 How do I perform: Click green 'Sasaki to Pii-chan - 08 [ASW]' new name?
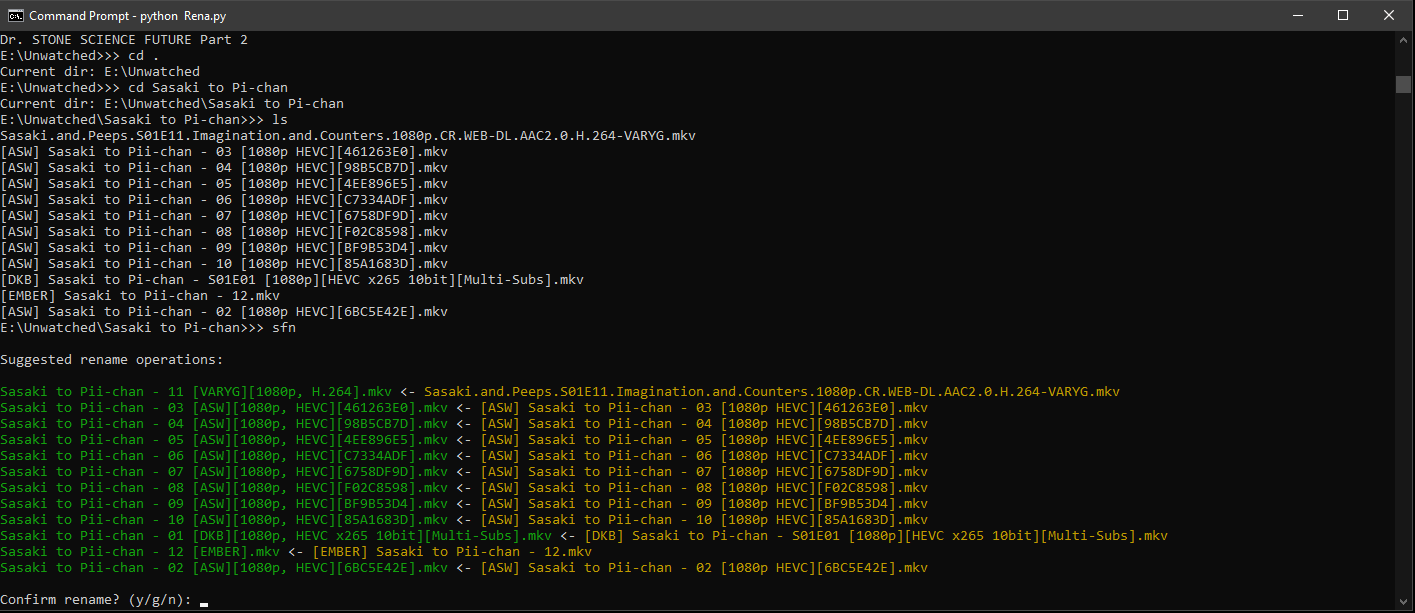tap(224, 488)
